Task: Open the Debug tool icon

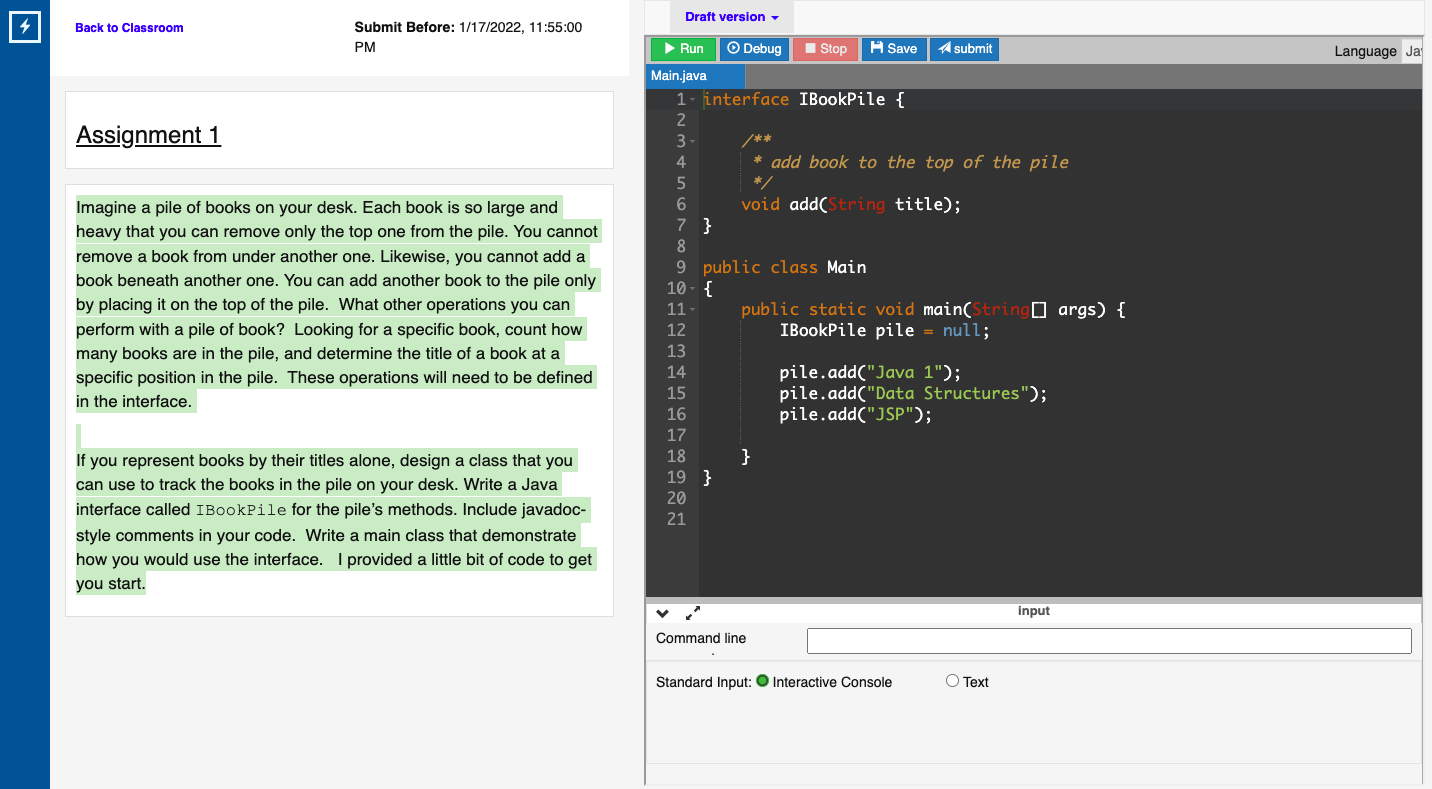Action: [x=732, y=48]
